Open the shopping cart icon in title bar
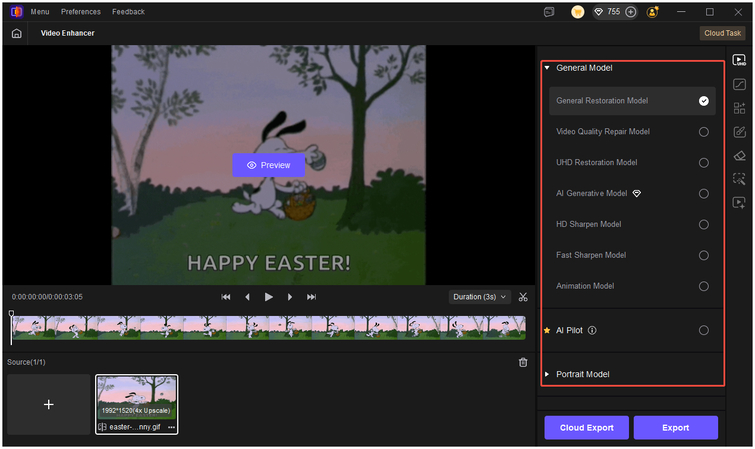 pos(577,12)
